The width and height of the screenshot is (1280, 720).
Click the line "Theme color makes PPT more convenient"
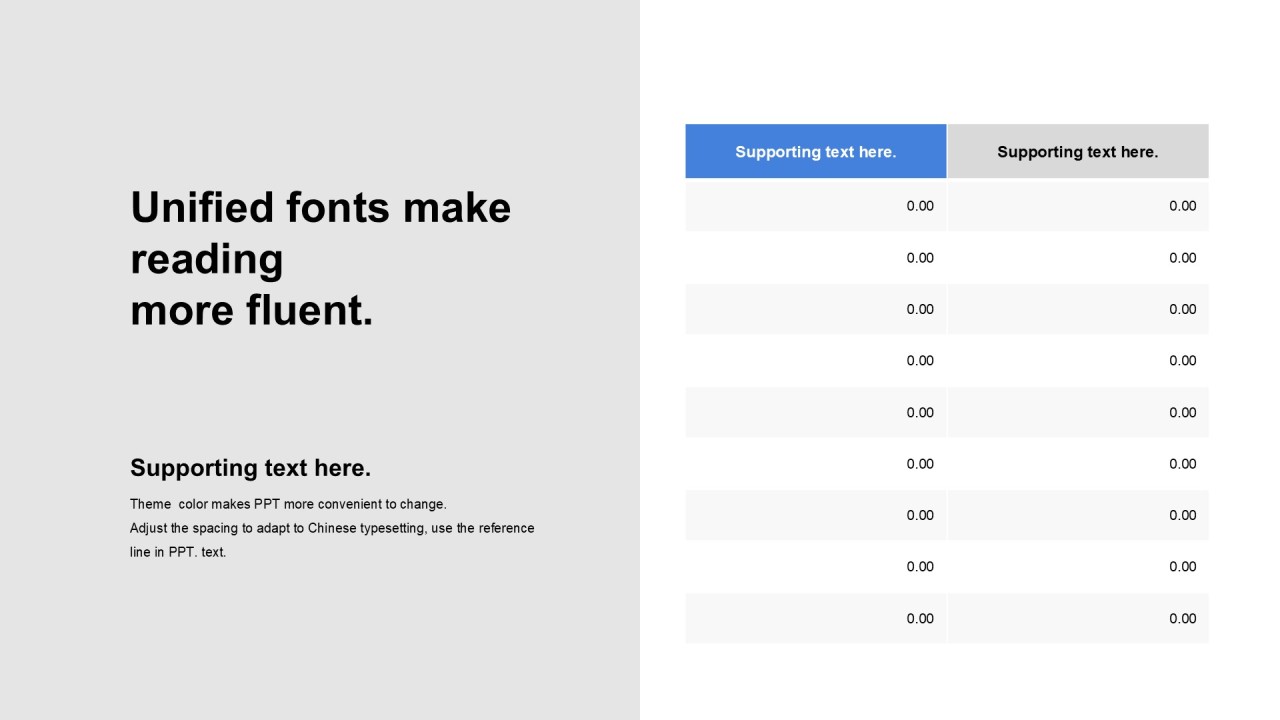(x=288, y=504)
